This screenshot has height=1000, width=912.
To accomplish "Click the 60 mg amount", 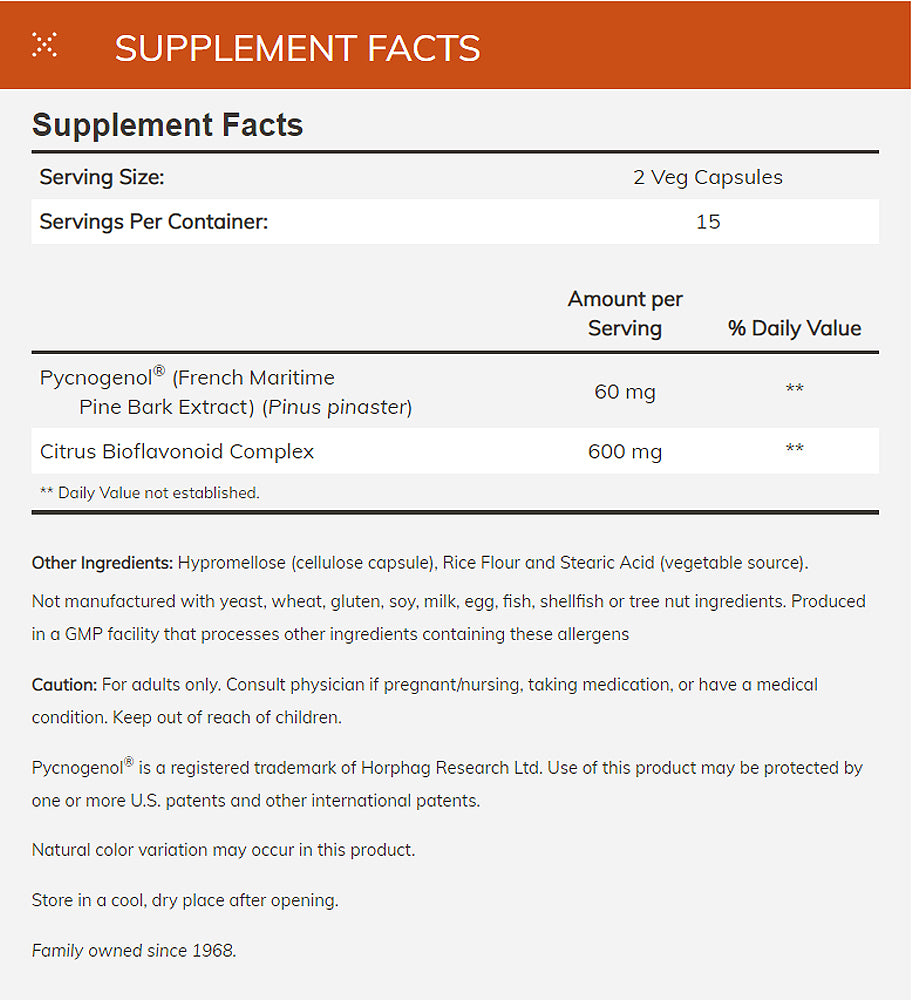I will point(625,392).
